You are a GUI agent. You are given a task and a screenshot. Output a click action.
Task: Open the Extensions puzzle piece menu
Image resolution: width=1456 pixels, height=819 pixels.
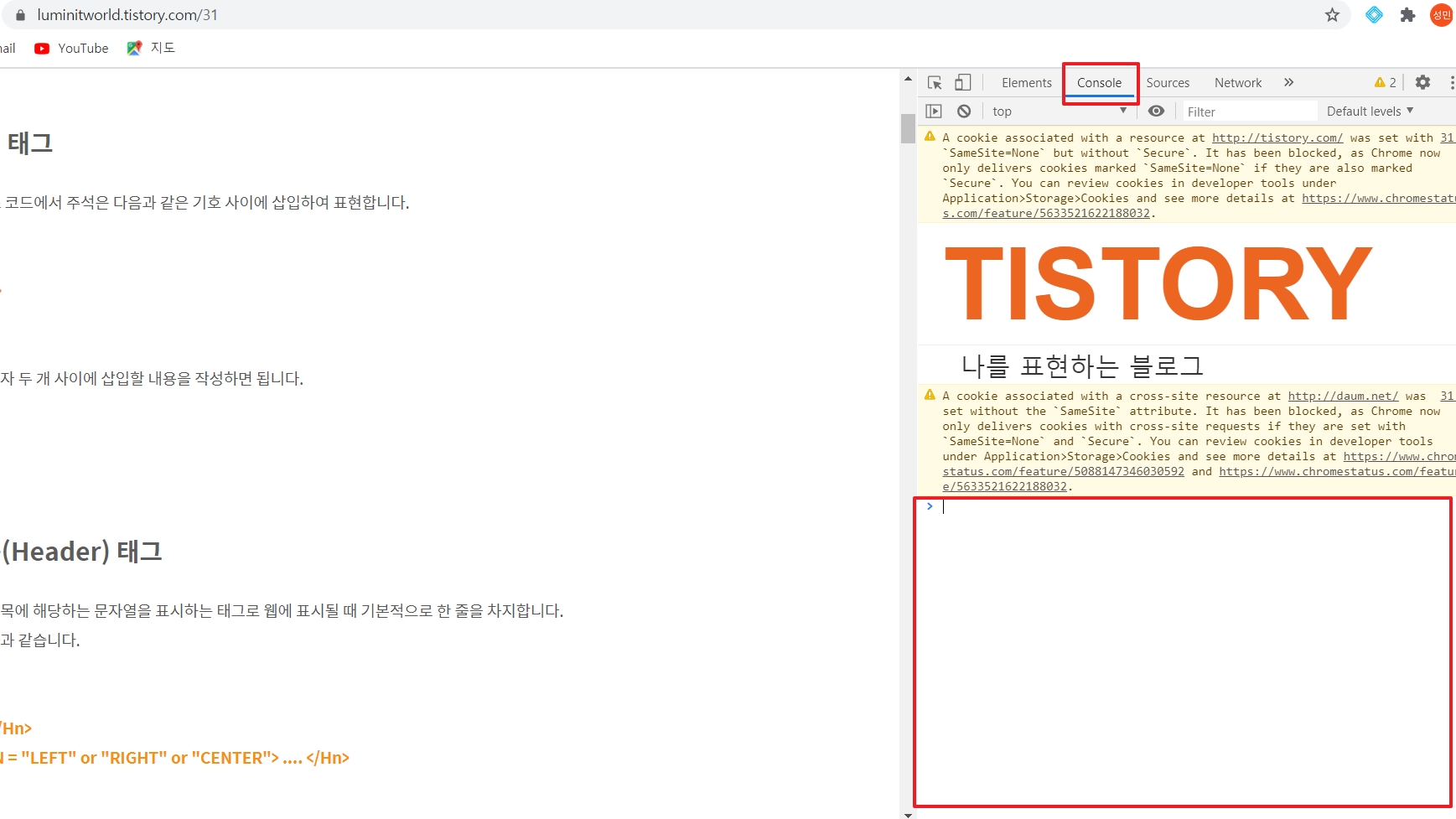(1407, 15)
